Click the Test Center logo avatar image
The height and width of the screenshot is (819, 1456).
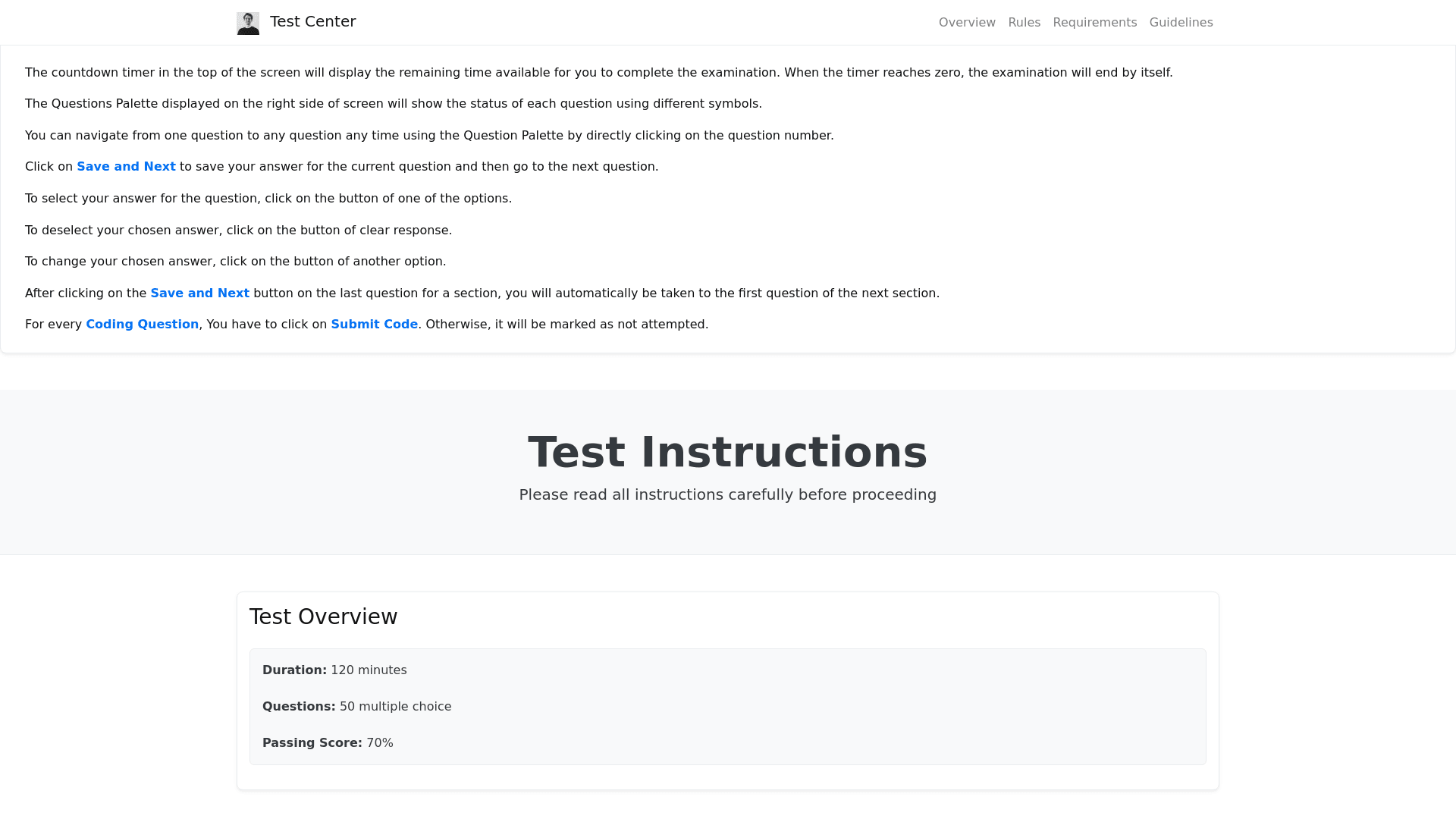(248, 23)
